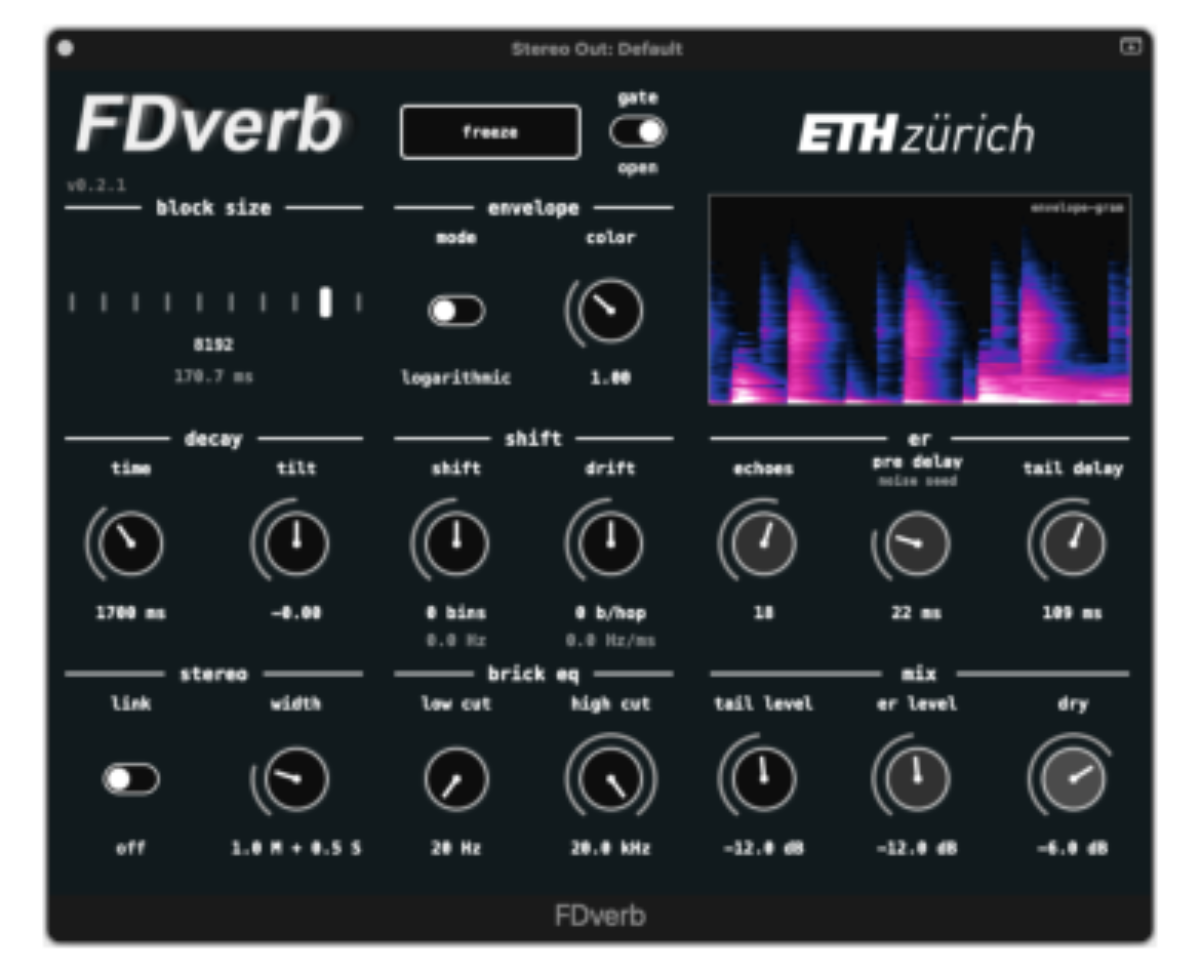Click the 20.0 kHz high cut value
Viewport: 1200px width, 972px height.
(610, 848)
